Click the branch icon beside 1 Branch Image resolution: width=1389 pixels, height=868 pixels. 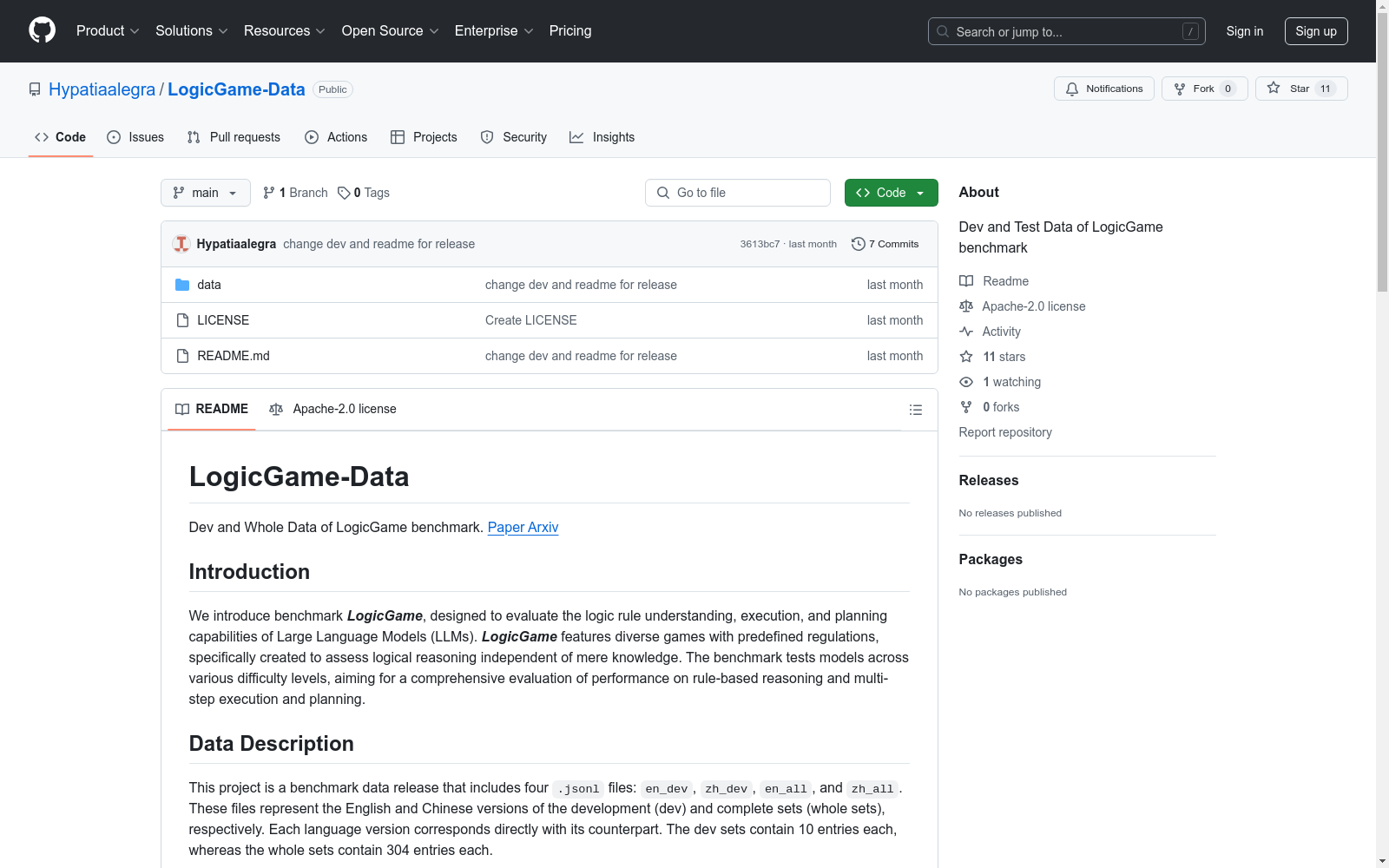tap(269, 193)
